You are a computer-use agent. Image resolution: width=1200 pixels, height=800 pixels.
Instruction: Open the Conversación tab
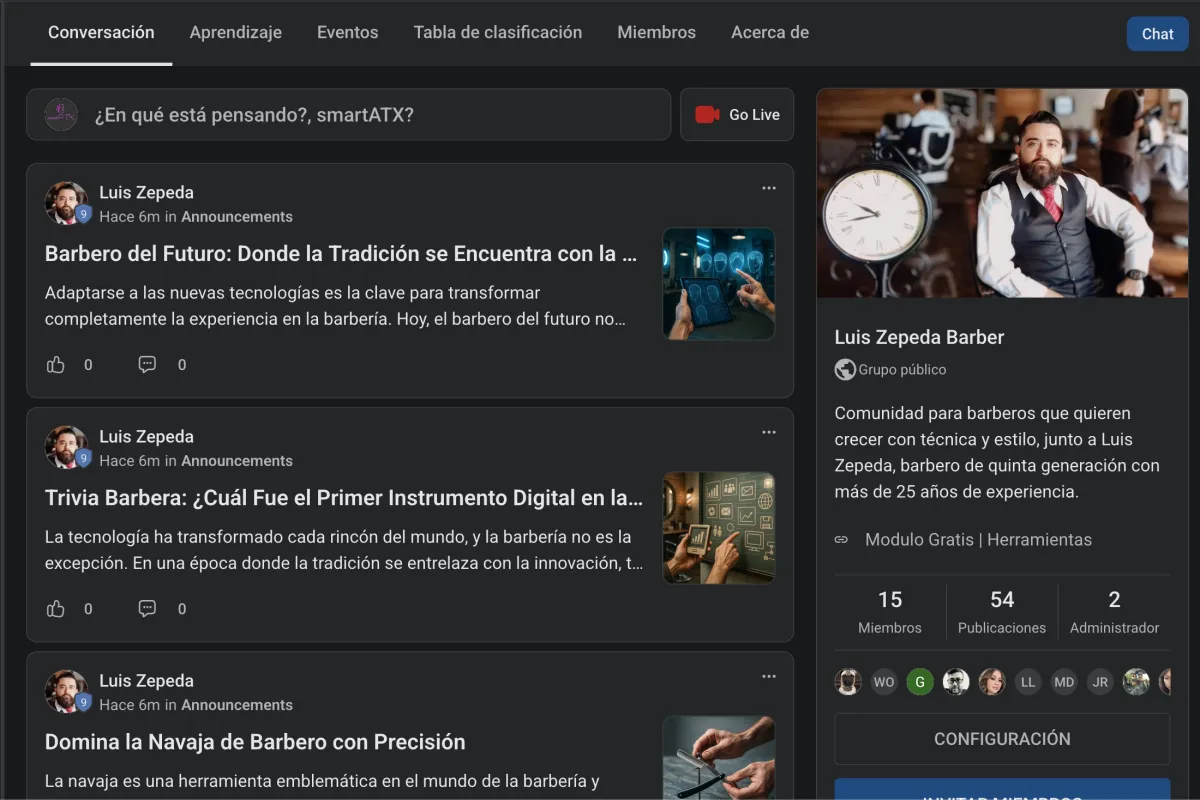[101, 33]
